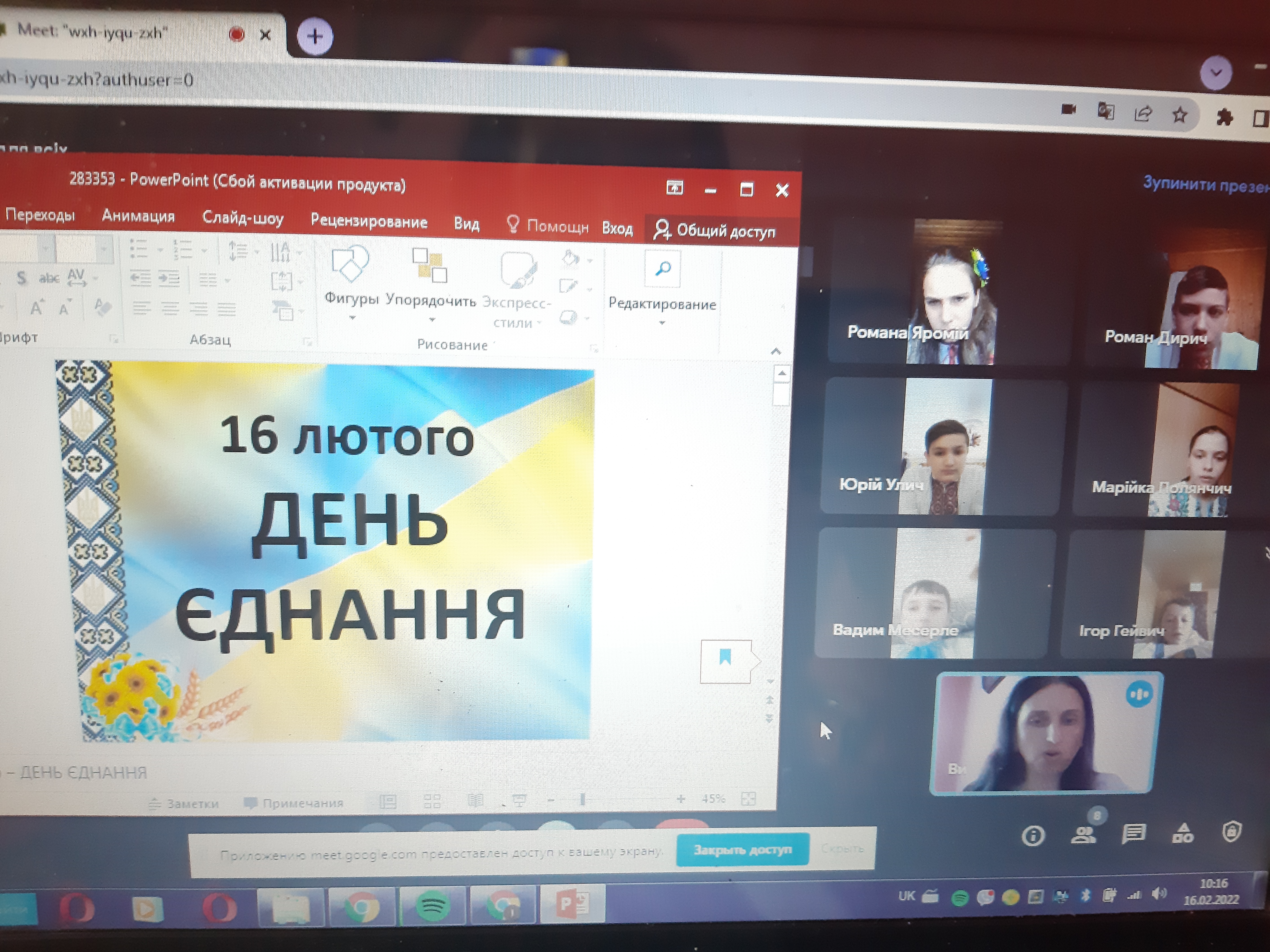1270x952 pixels.
Task: Click the character spacing AV icon
Action: (76, 277)
